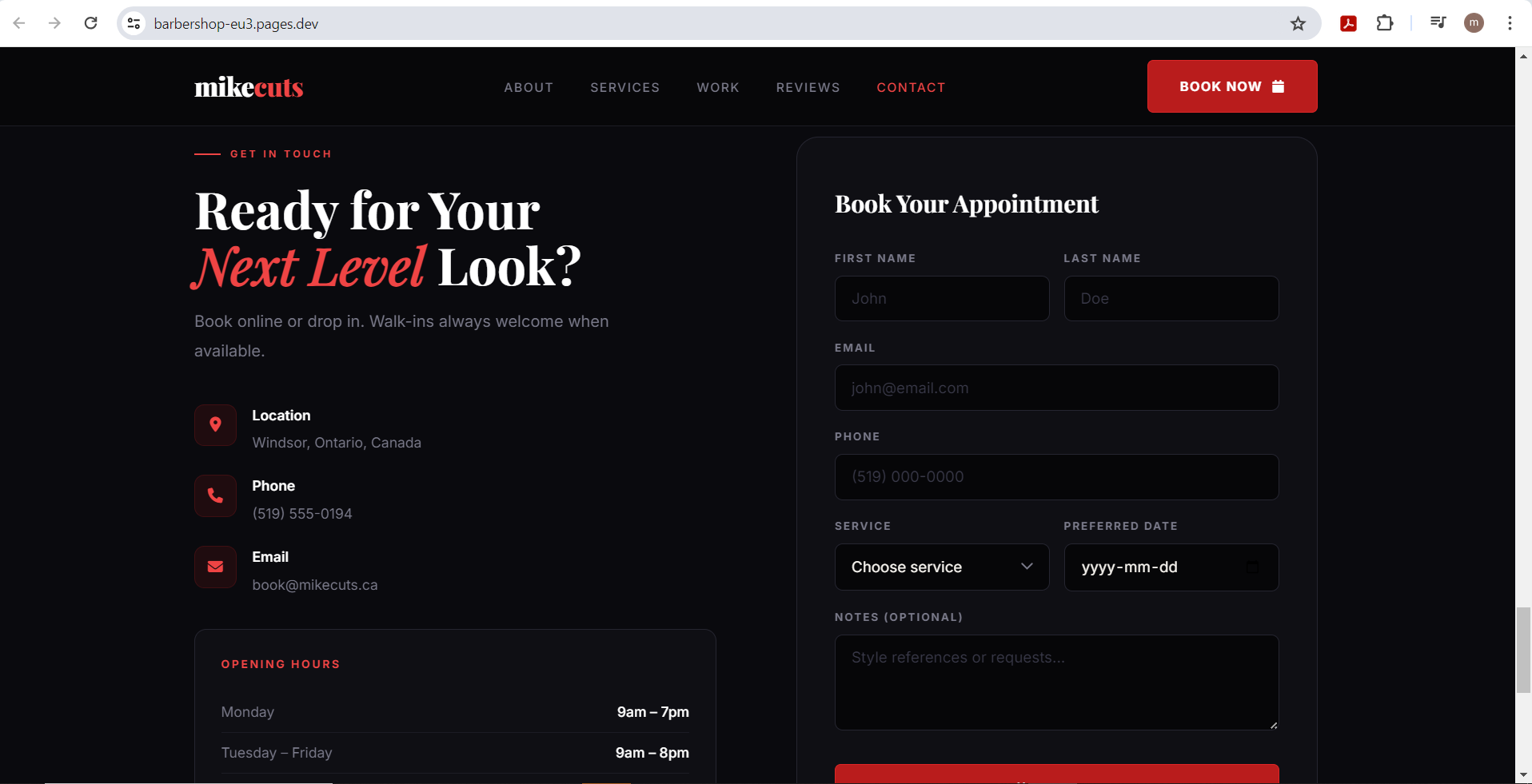Click the Phone handset icon
The width and height of the screenshot is (1532, 784).
[x=215, y=495]
